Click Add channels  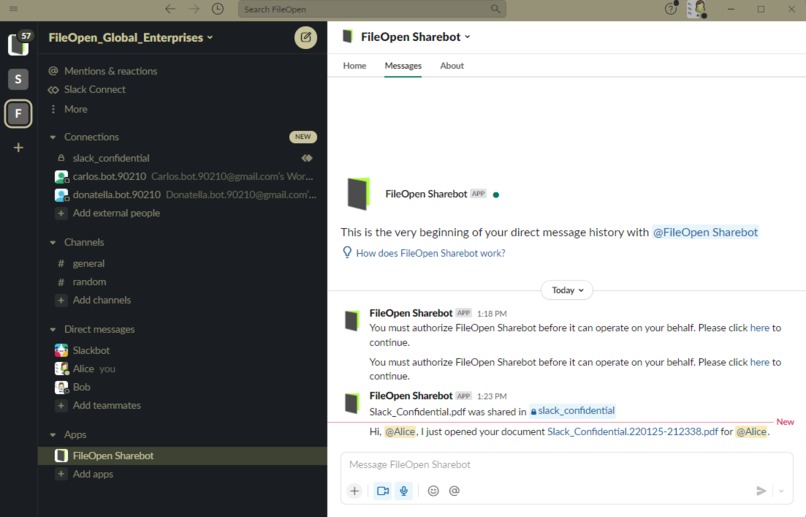[x=102, y=300]
